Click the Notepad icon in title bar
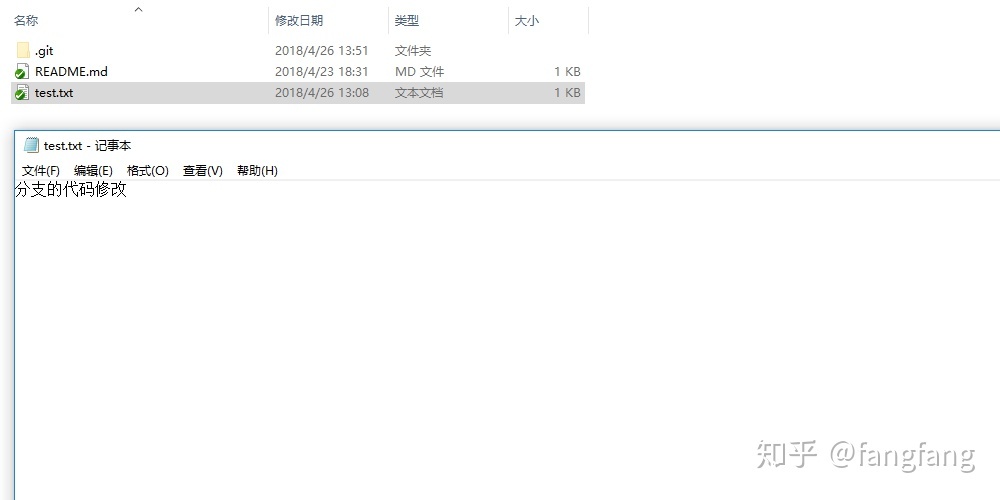 point(31,145)
